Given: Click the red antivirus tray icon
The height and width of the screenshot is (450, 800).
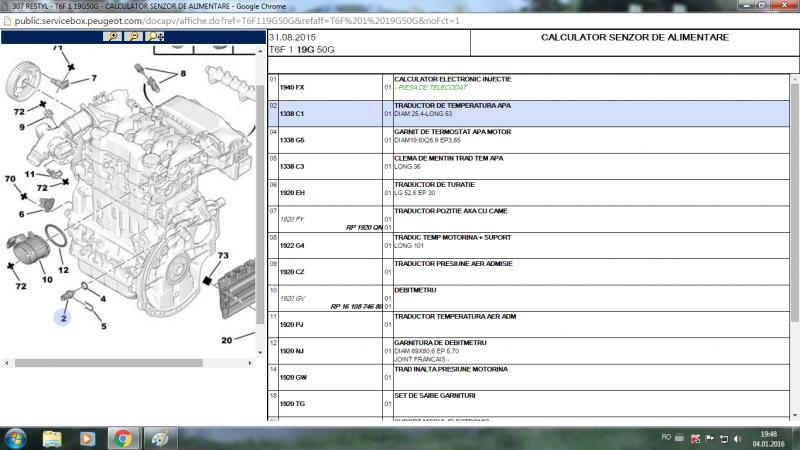Looking at the screenshot, I should click(695, 438).
